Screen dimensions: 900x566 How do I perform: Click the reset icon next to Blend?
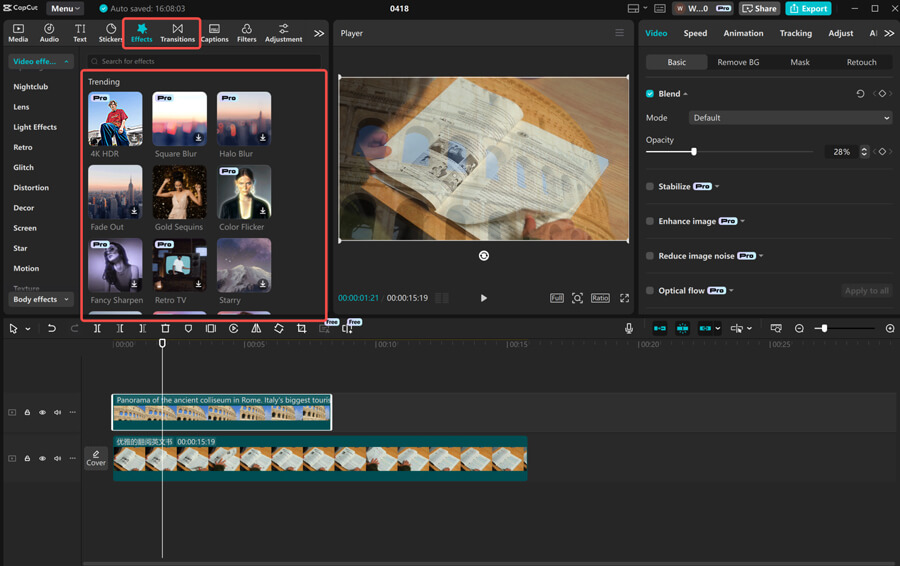point(860,94)
